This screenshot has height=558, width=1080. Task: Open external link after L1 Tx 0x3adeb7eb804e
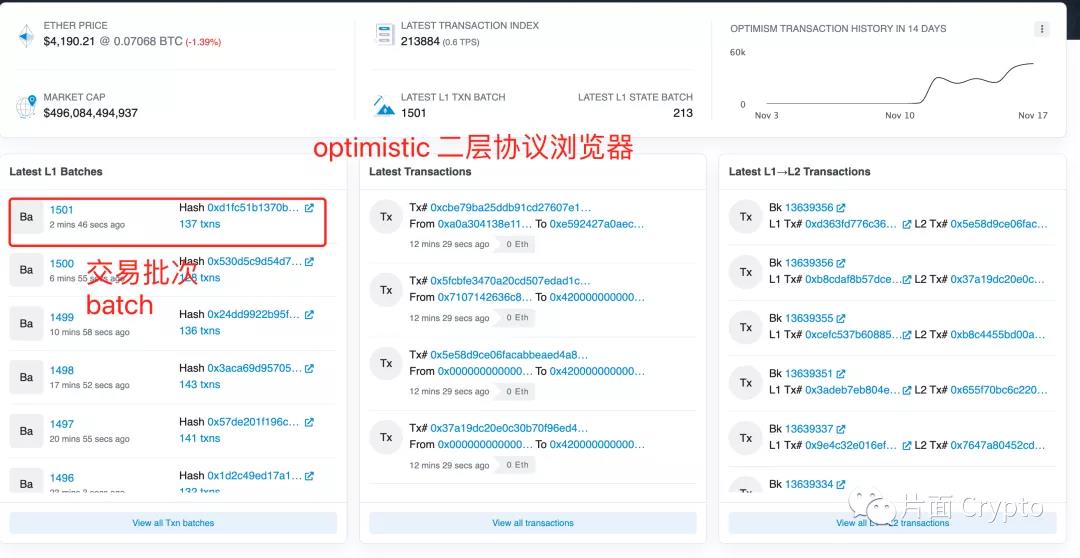906,390
